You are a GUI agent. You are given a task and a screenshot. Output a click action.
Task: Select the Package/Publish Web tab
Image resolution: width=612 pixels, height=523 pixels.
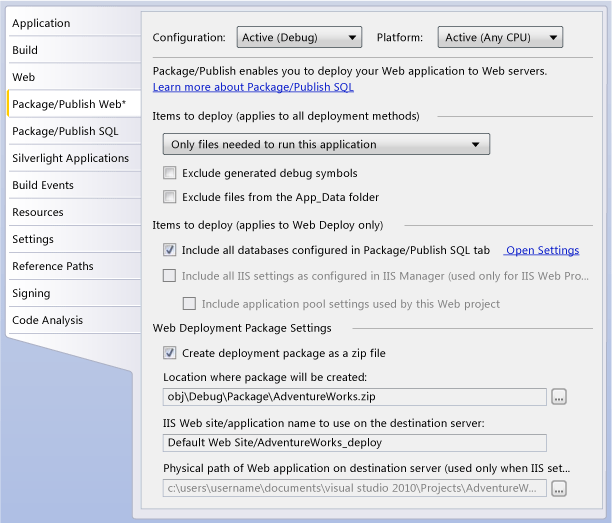coord(74,104)
